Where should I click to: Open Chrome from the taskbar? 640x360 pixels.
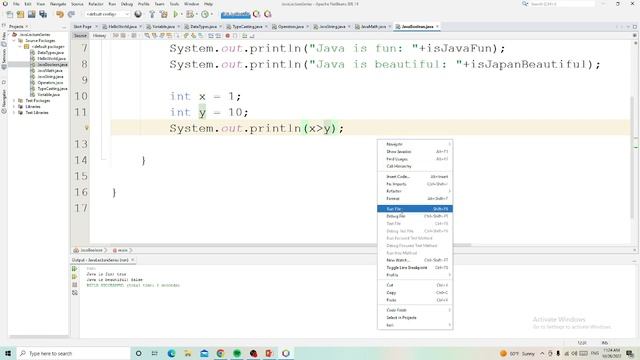tap(220, 353)
